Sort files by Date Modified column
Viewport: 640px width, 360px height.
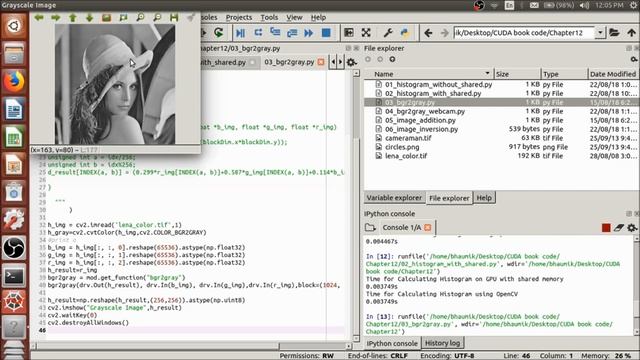(613, 74)
